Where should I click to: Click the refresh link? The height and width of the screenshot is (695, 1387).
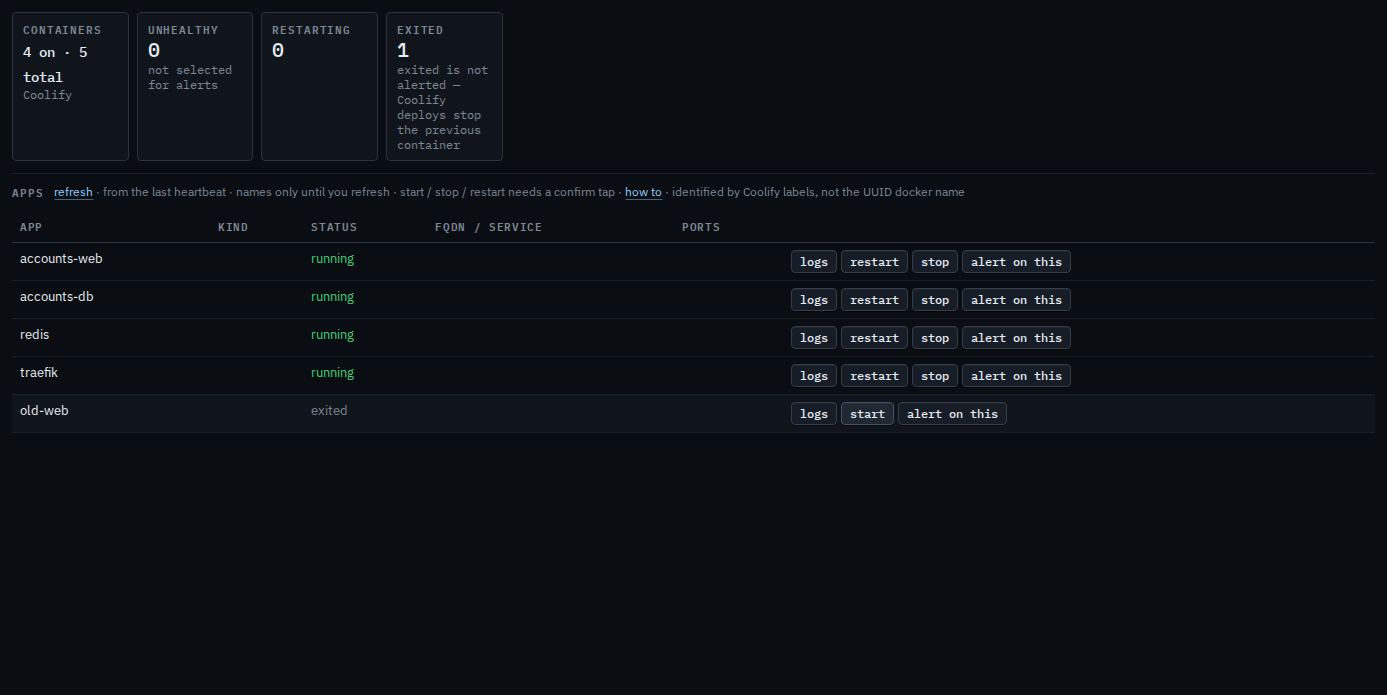click(73, 192)
